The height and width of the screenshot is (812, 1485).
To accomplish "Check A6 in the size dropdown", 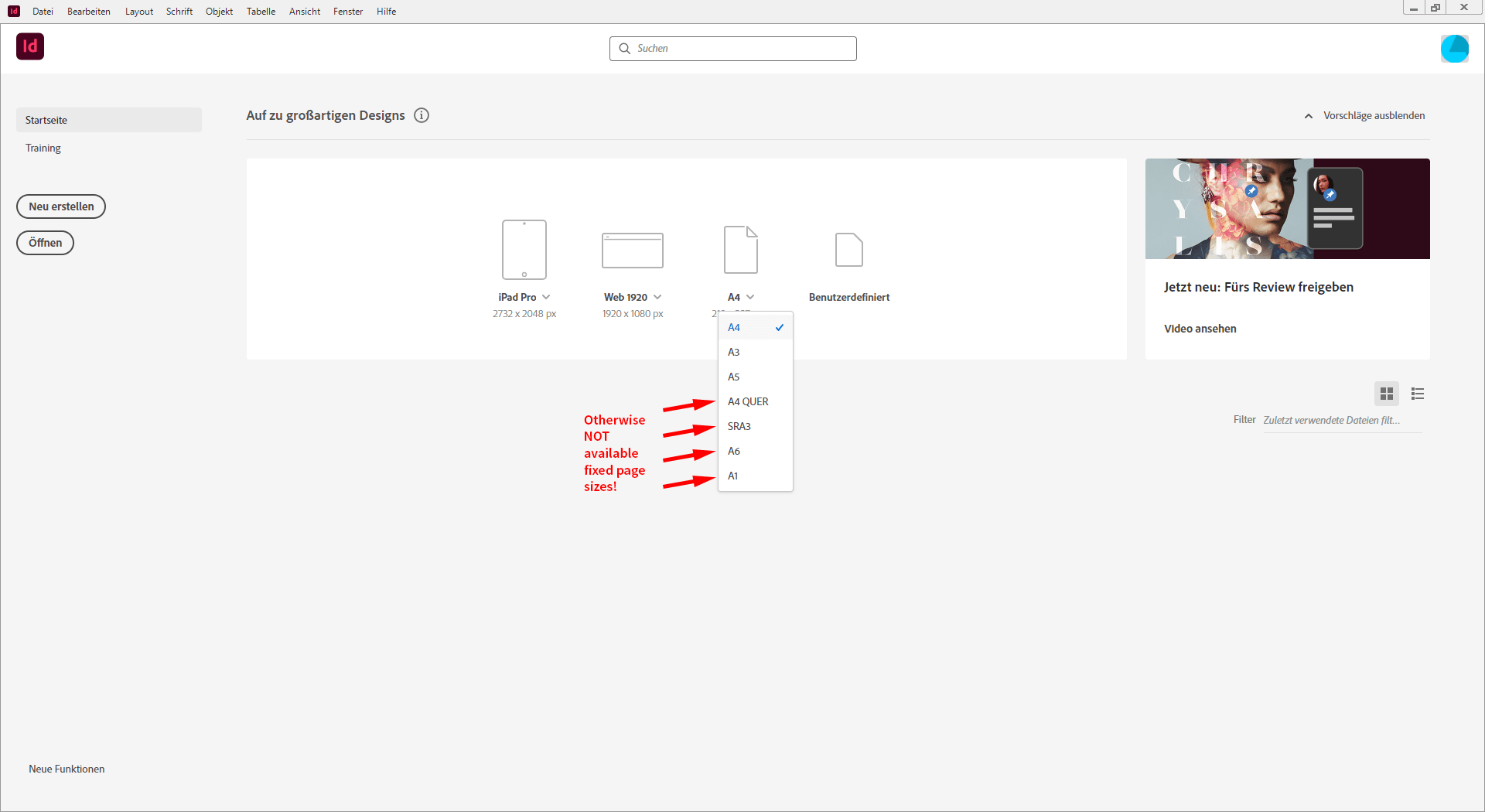I will pyautogui.click(x=733, y=451).
